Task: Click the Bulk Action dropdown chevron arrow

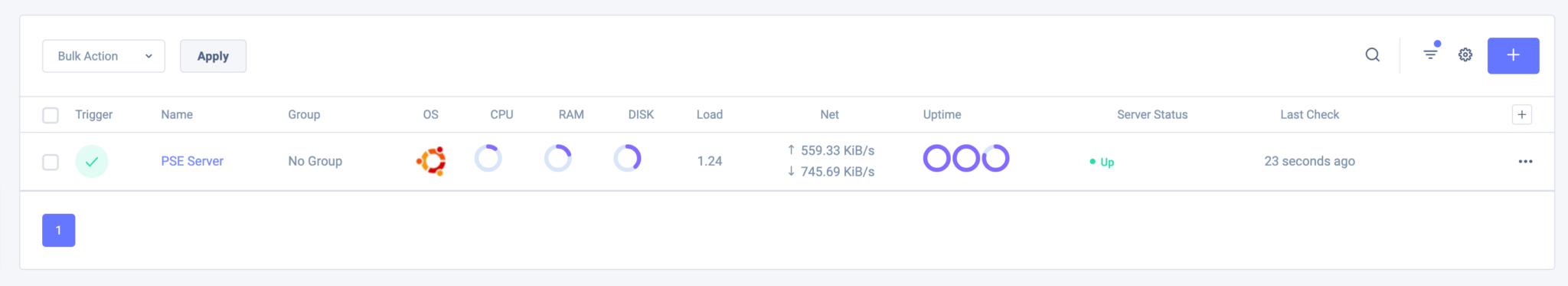Action: tap(149, 56)
